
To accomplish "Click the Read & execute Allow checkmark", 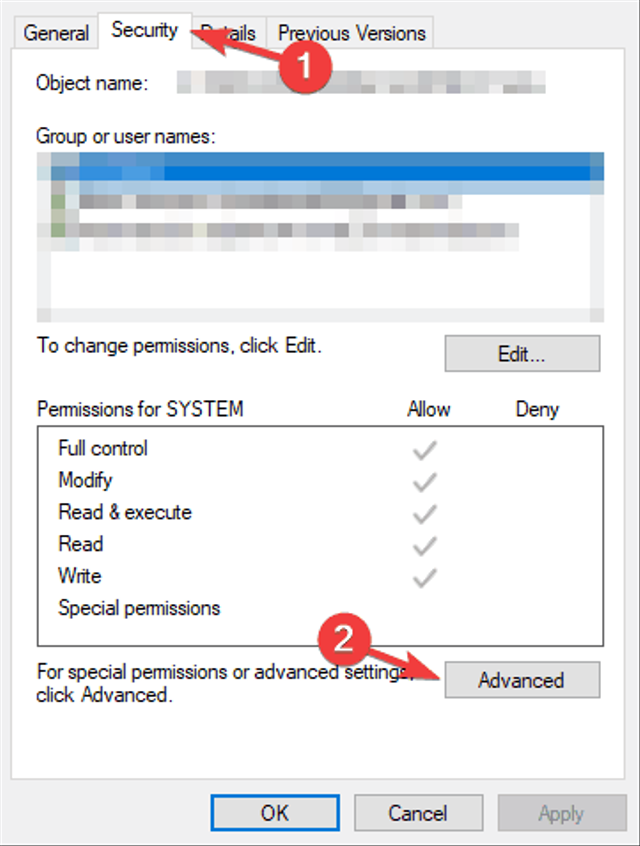I will [x=425, y=514].
